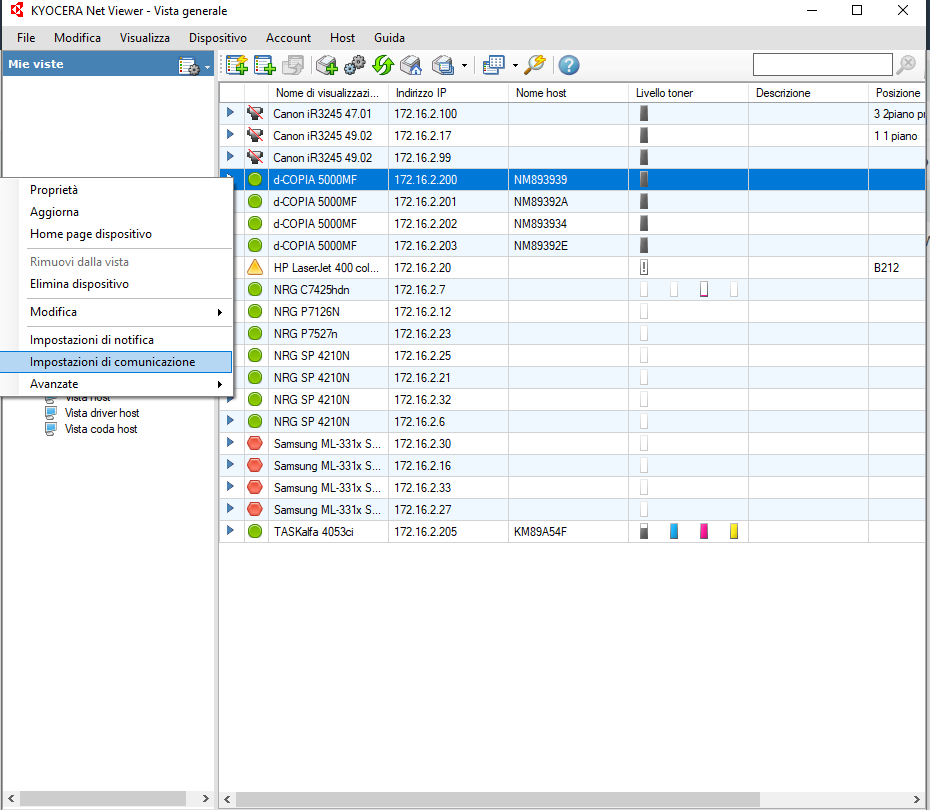Click red error icon of Samsung 172.16.2.16
The width and height of the screenshot is (930, 810).
255,465
